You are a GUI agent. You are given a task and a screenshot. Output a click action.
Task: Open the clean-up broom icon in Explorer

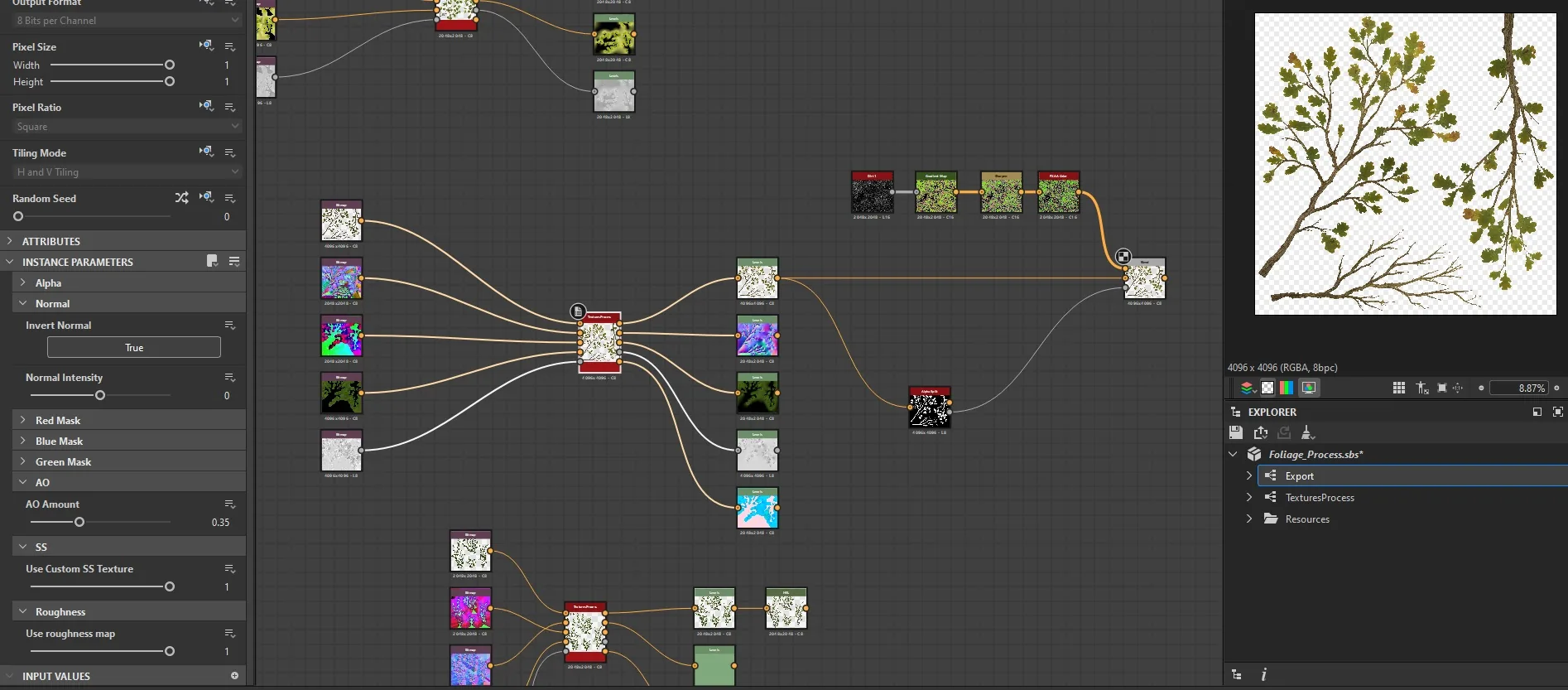click(1308, 432)
